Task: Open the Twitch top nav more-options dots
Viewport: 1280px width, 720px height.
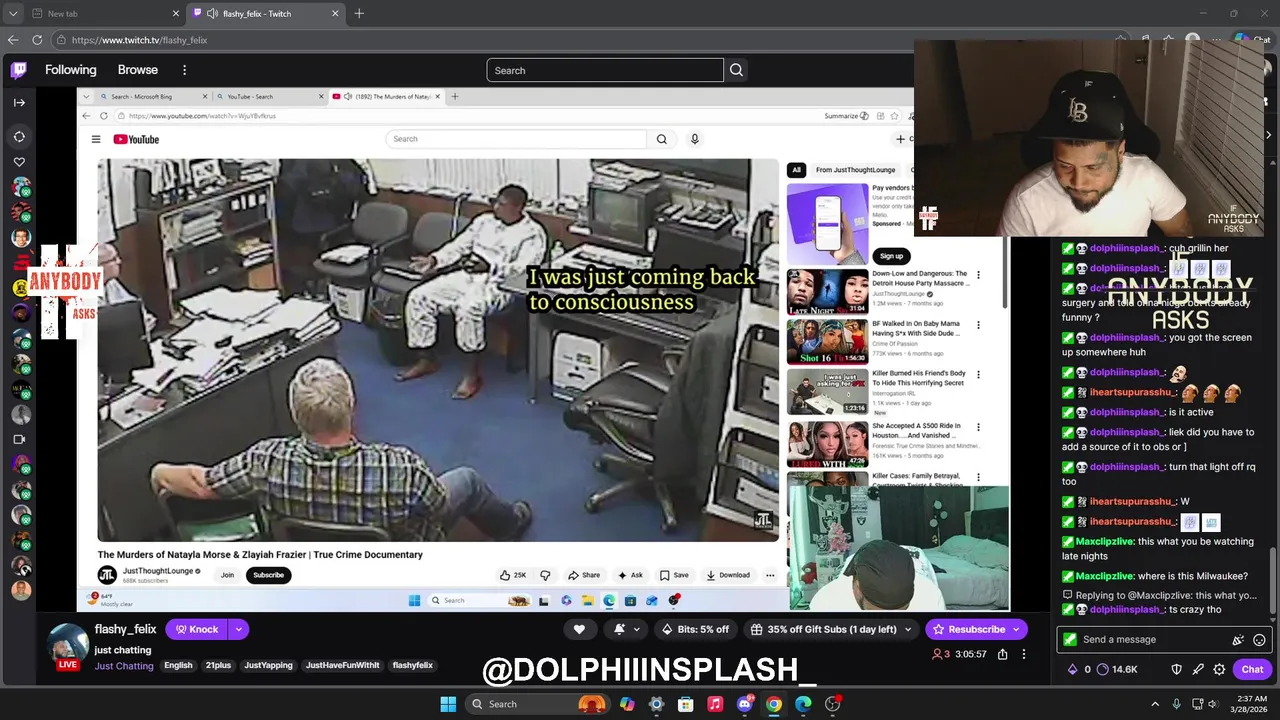Action: 184,70
